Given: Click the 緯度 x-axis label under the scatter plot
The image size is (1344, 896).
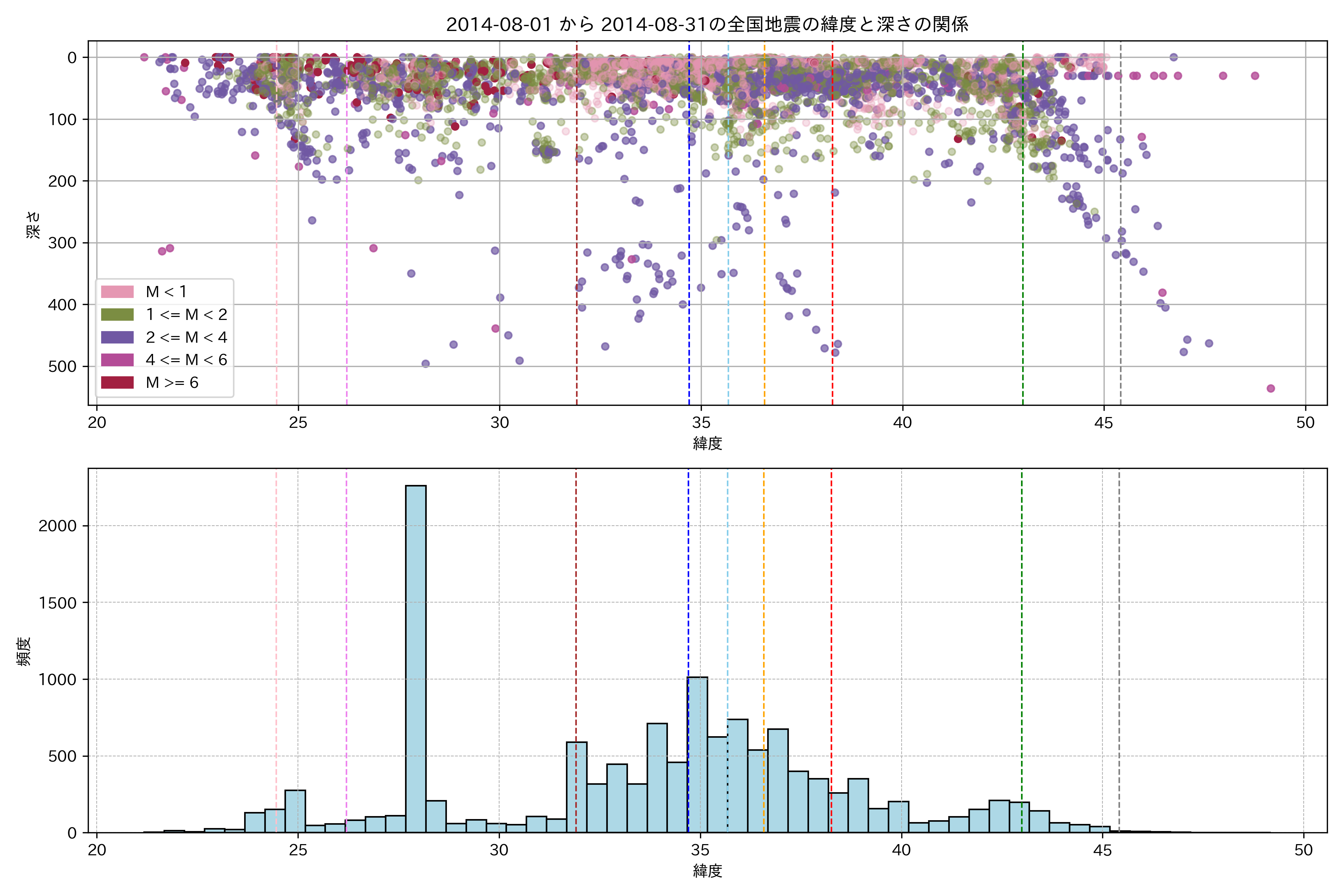Looking at the screenshot, I should [x=707, y=444].
